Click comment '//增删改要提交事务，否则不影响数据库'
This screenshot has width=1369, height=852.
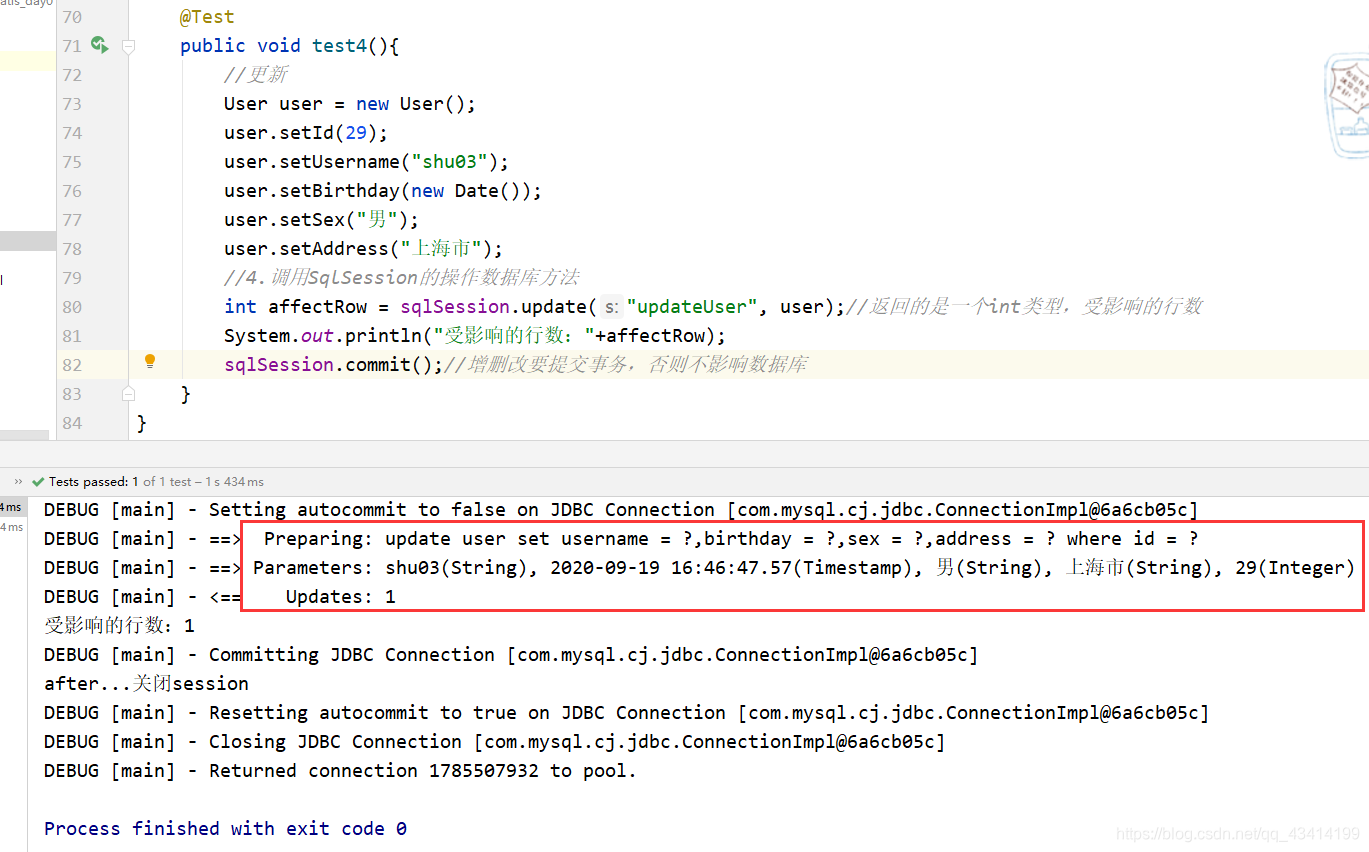625,365
